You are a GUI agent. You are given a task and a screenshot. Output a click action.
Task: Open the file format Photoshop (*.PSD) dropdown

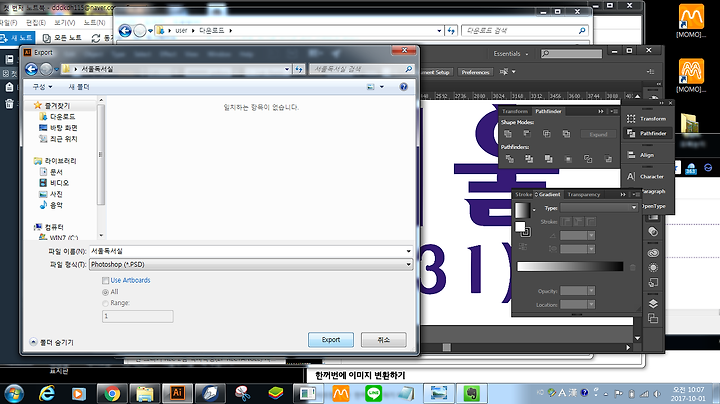click(251, 264)
